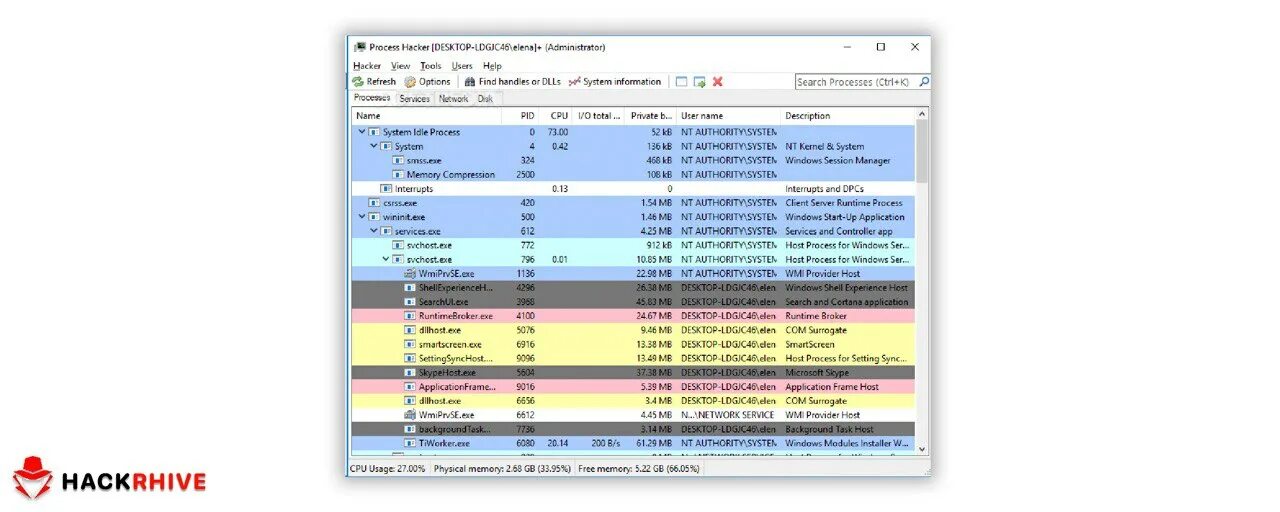Click the RuntimeBroker.exe process icon
Screen dimensions: 1280x512
coord(410,316)
